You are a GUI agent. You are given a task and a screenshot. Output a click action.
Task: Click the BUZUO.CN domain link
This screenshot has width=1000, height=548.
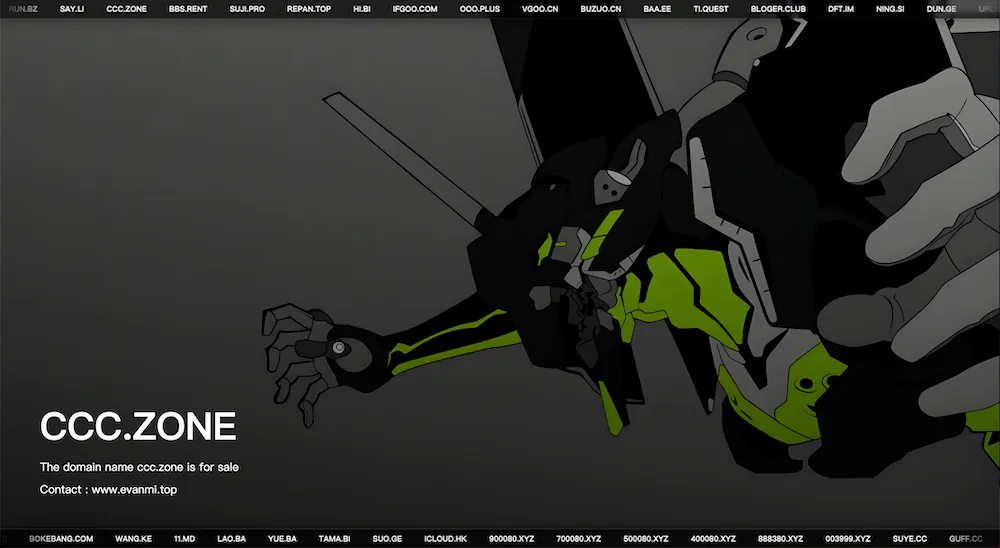pyautogui.click(x=601, y=9)
